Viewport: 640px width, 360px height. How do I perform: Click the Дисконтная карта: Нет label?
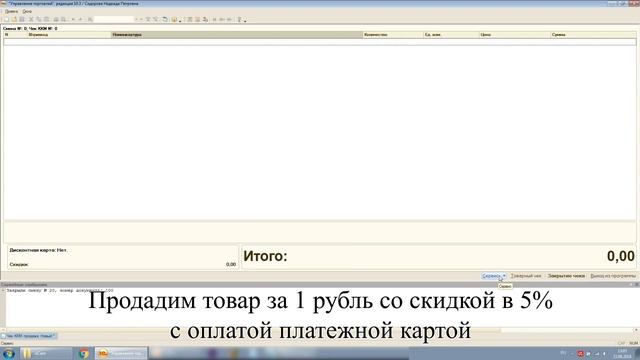38,250
